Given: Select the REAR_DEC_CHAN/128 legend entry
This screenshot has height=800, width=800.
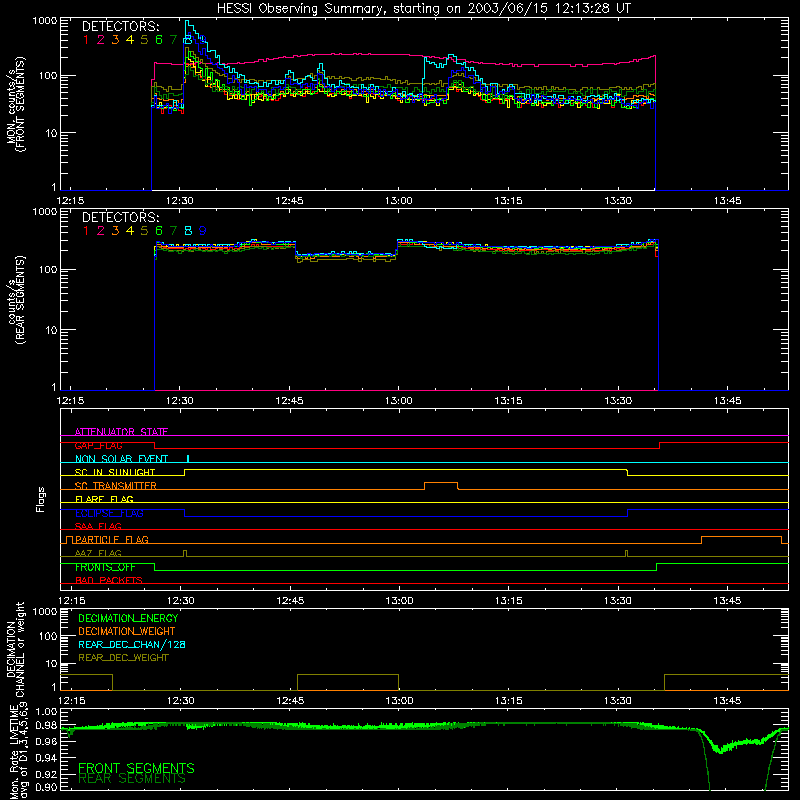Looking at the screenshot, I should [132, 644].
